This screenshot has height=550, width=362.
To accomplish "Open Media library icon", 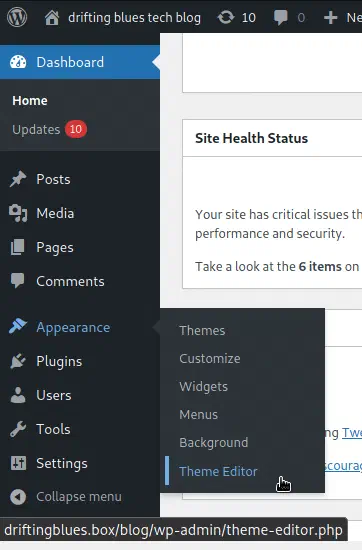I will pyautogui.click(x=18, y=213).
